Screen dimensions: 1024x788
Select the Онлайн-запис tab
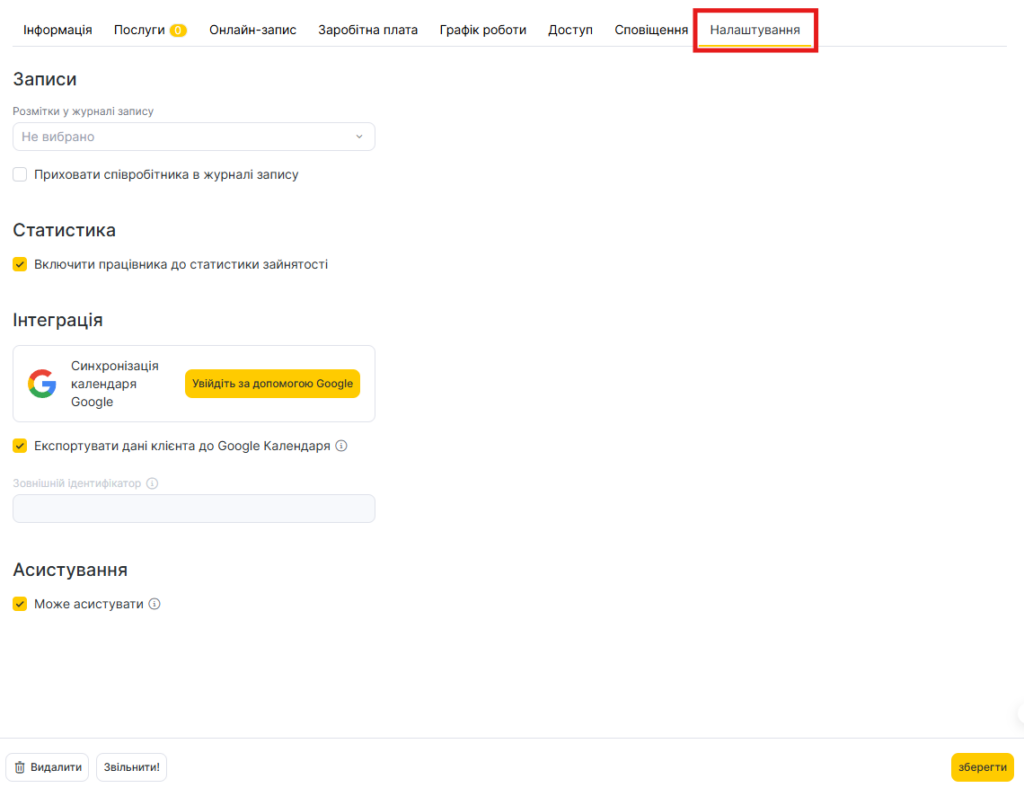(253, 30)
